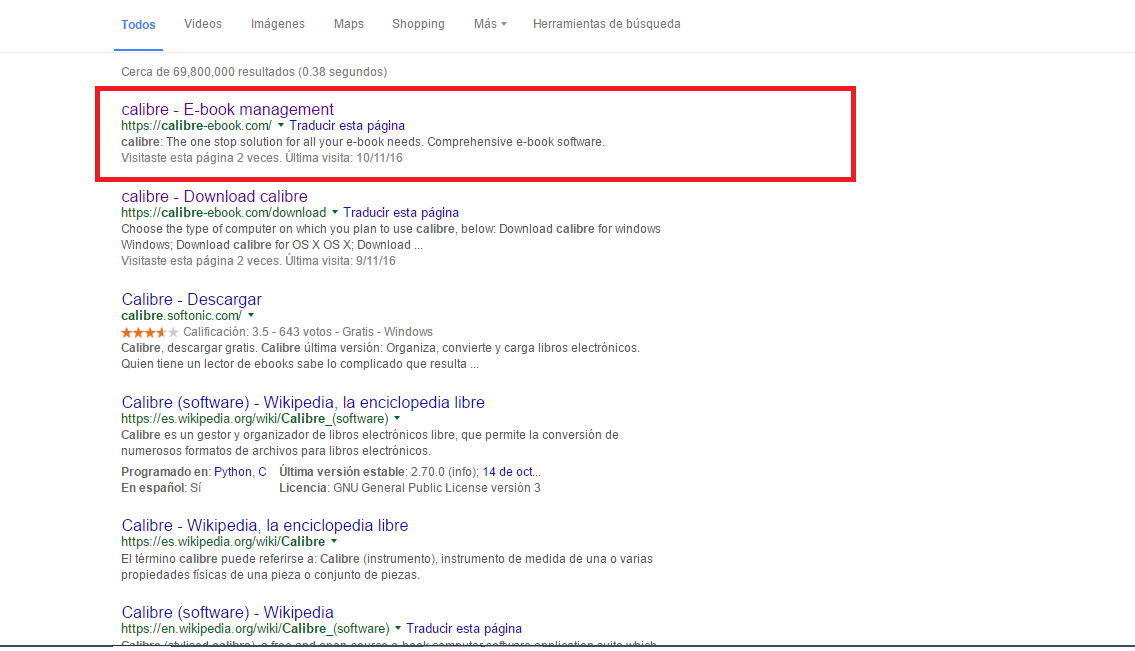Follow the Python link under Programado en
The width and height of the screenshot is (1135, 651).
click(x=233, y=472)
